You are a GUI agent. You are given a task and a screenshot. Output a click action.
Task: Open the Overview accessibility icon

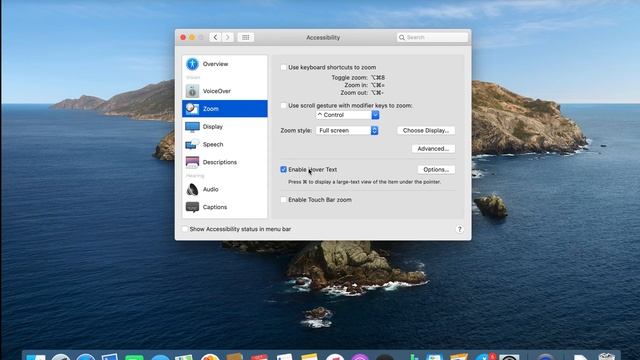click(192, 64)
